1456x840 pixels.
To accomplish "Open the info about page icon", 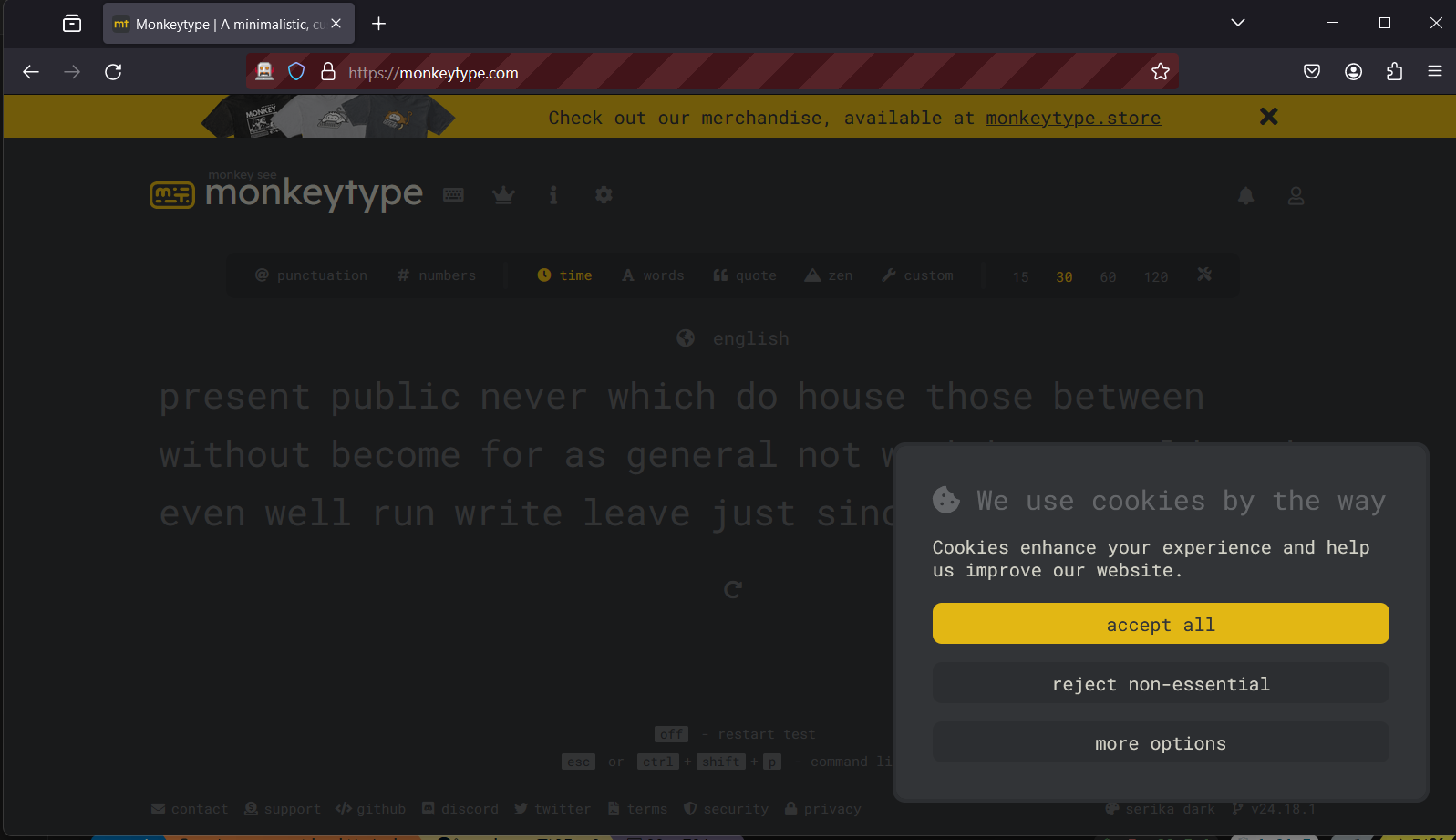I will [x=553, y=195].
